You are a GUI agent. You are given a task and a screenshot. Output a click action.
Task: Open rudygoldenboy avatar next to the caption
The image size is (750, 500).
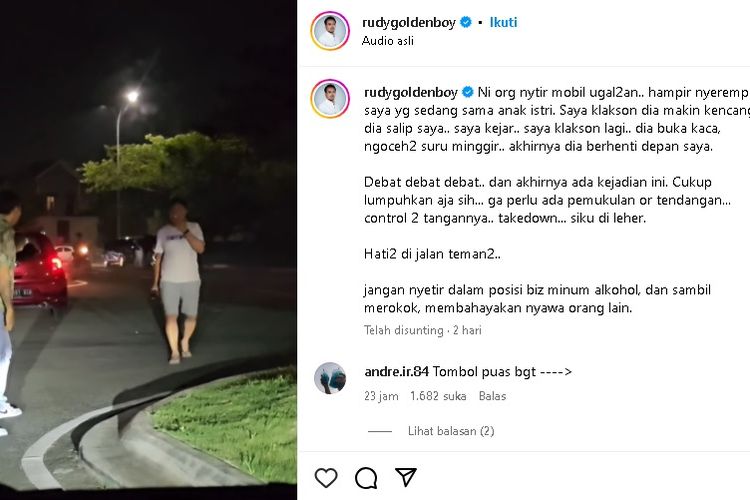tap(330, 99)
